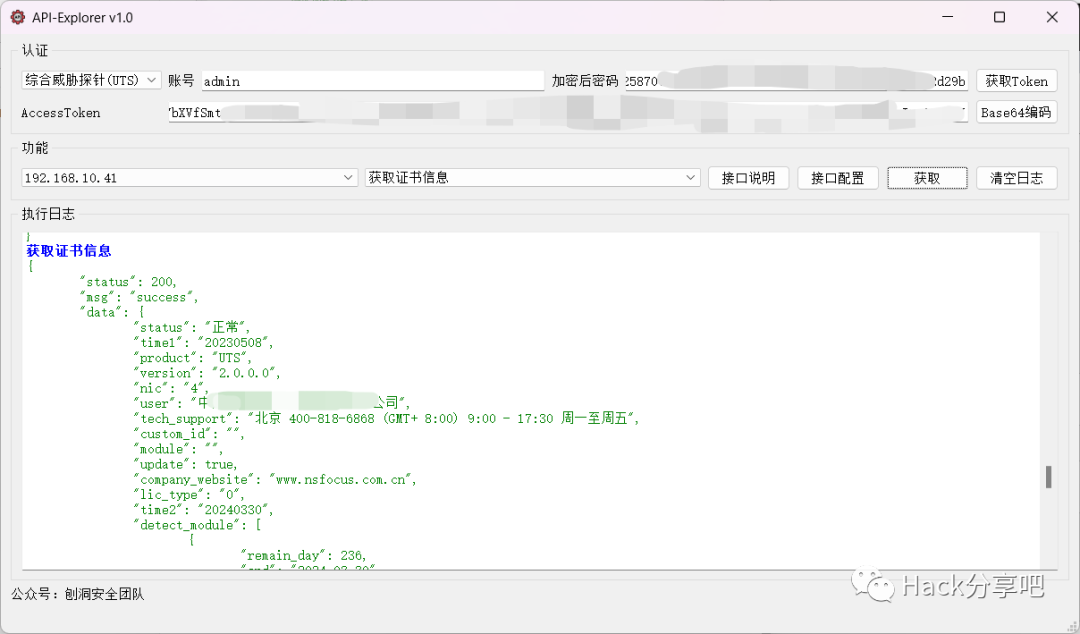Click the 获取 button
The image size is (1080, 634).
927,178
